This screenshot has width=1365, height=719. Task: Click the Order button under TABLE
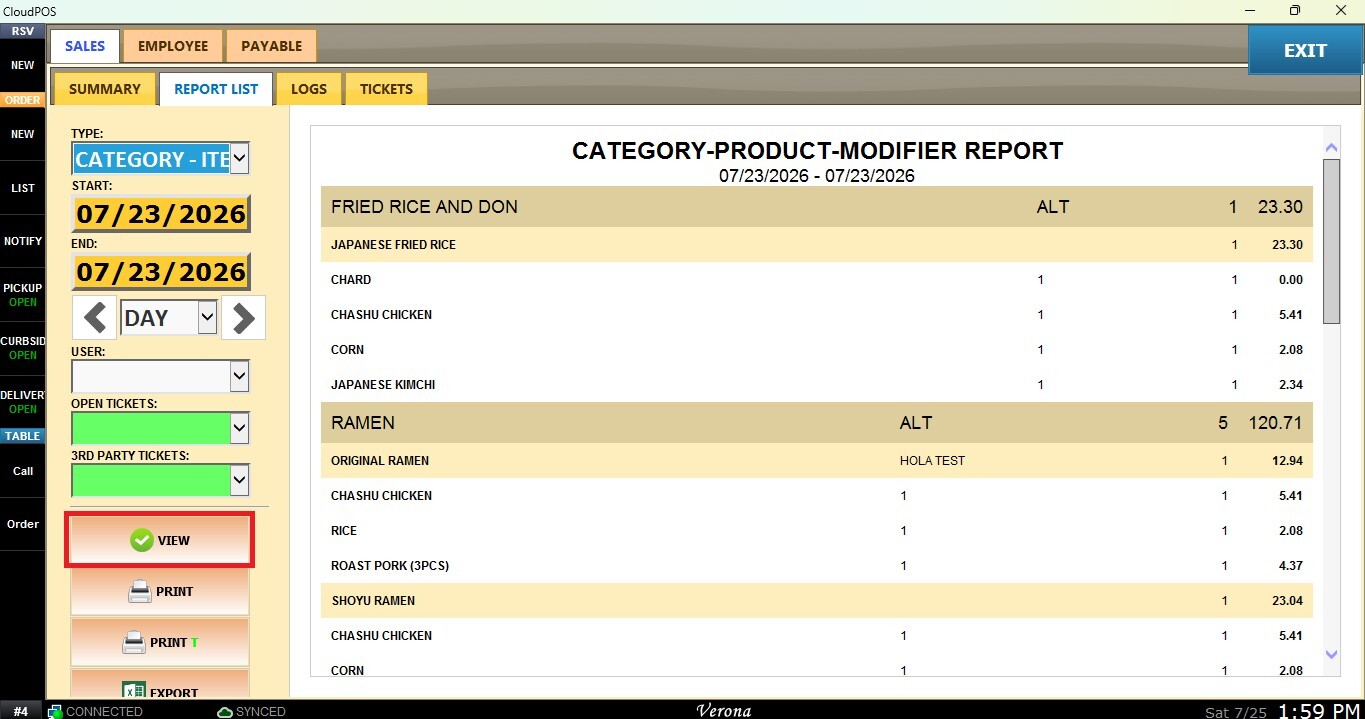[22, 524]
